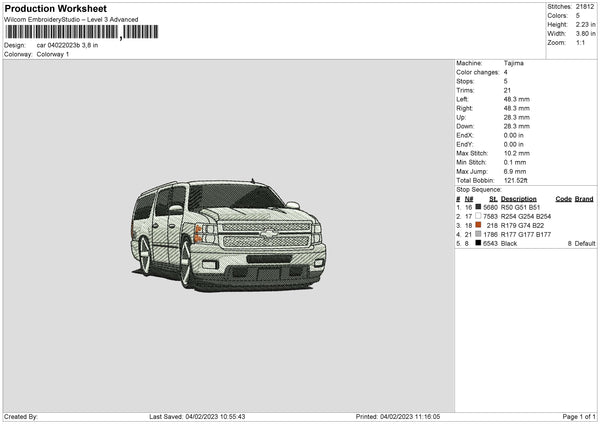600x424 pixels.
Task: Click the Description column header
Action: pyautogui.click(x=519, y=198)
